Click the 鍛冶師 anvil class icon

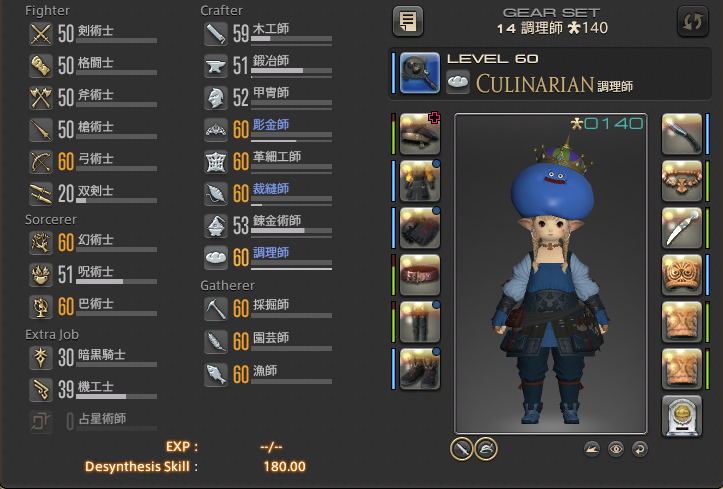point(215,66)
